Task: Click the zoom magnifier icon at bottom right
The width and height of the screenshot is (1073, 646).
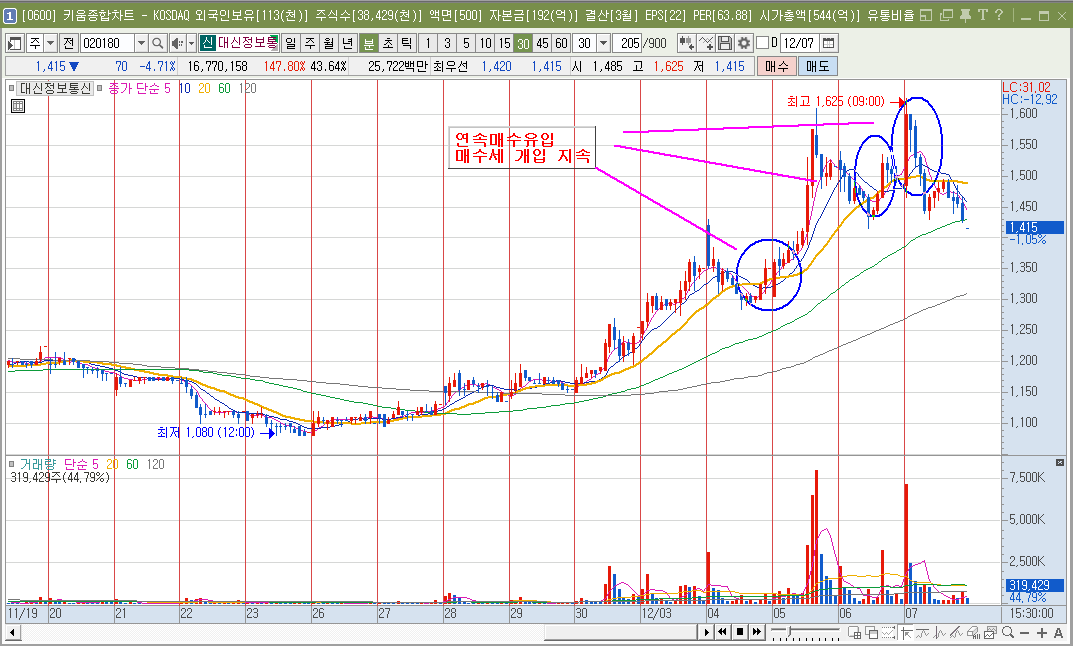Action: [1007, 632]
